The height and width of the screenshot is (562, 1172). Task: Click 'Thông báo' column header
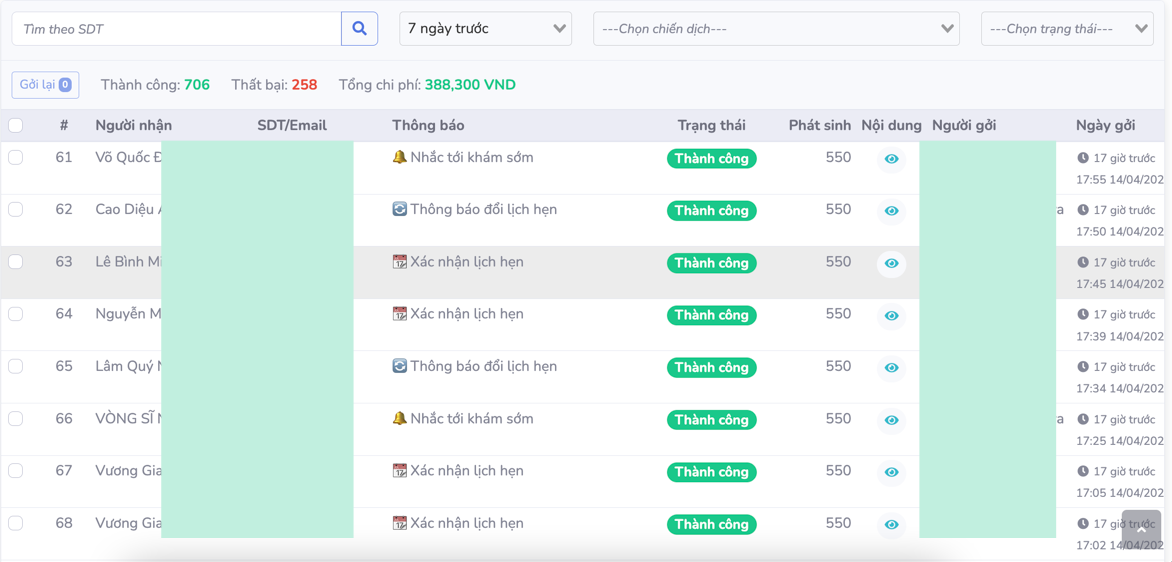coord(428,126)
